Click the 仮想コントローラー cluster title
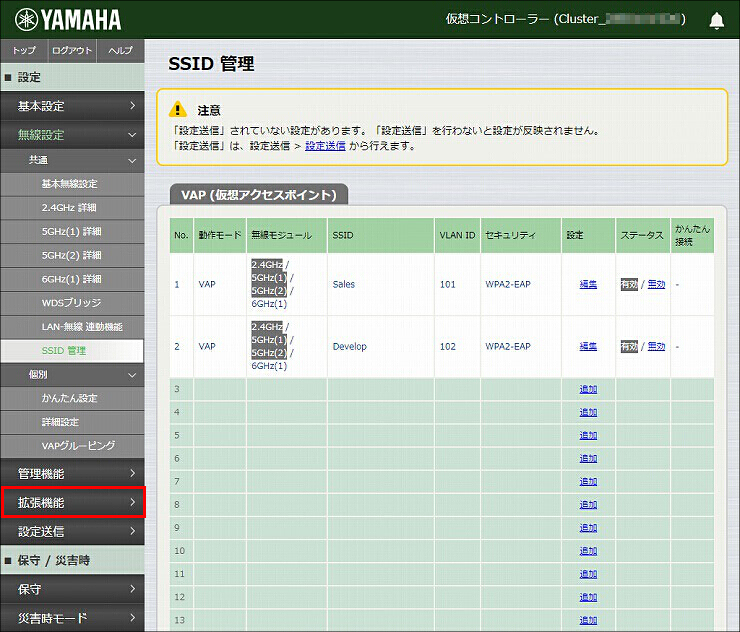 pyautogui.click(x=565, y=19)
